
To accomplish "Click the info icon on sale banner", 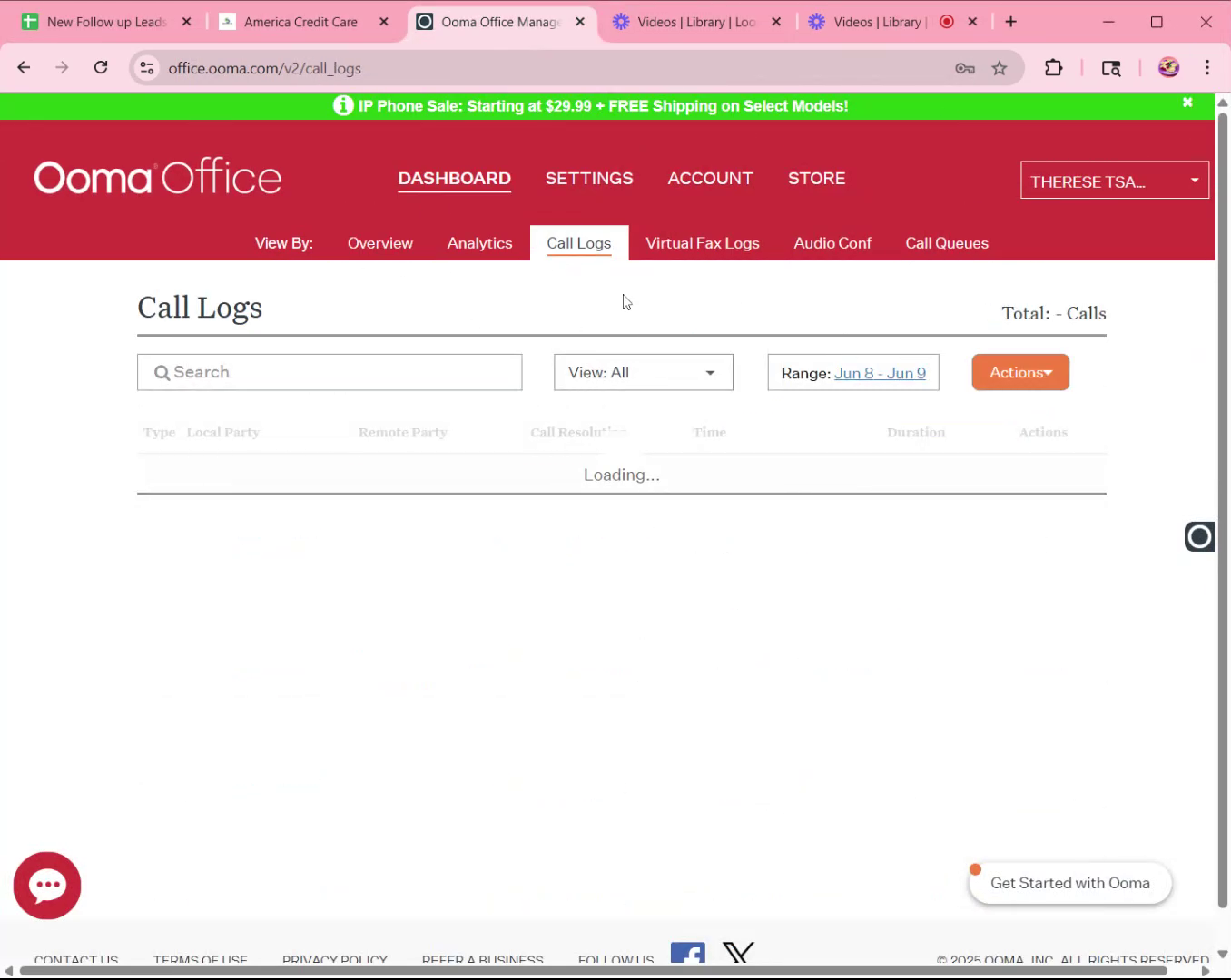I will tap(343, 105).
